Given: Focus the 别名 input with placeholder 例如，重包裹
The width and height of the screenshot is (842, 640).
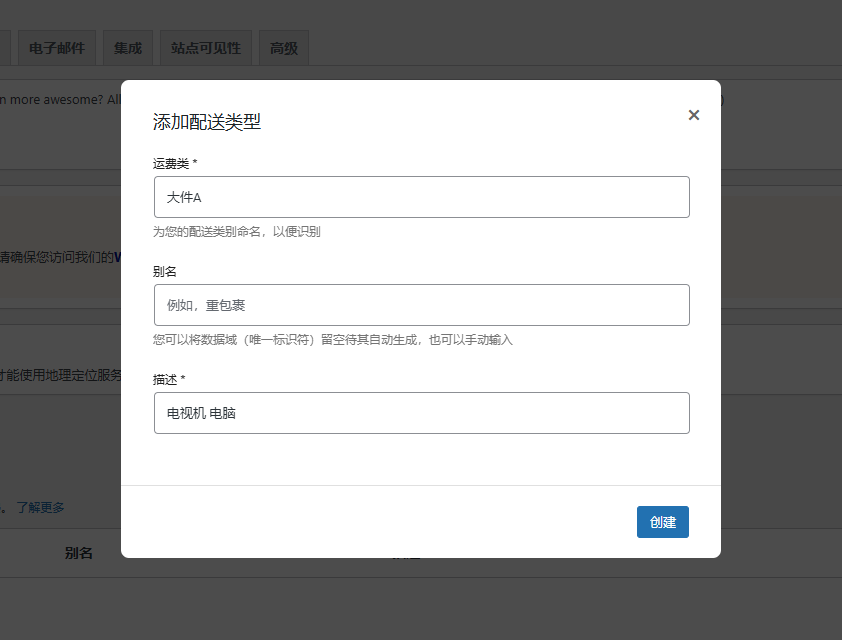Looking at the screenshot, I should pyautogui.click(x=421, y=305).
